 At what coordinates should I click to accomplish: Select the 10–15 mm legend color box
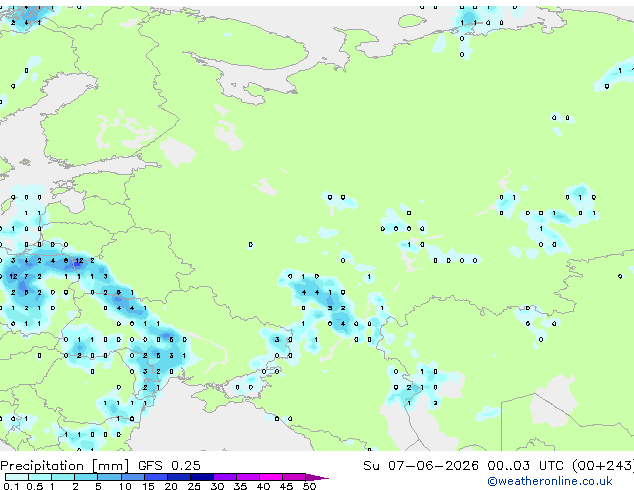coord(133,477)
